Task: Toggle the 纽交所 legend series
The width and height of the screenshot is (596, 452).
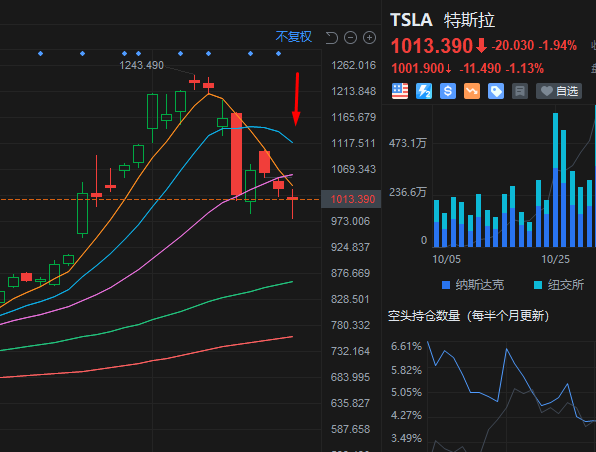Action: pos(559,285)
